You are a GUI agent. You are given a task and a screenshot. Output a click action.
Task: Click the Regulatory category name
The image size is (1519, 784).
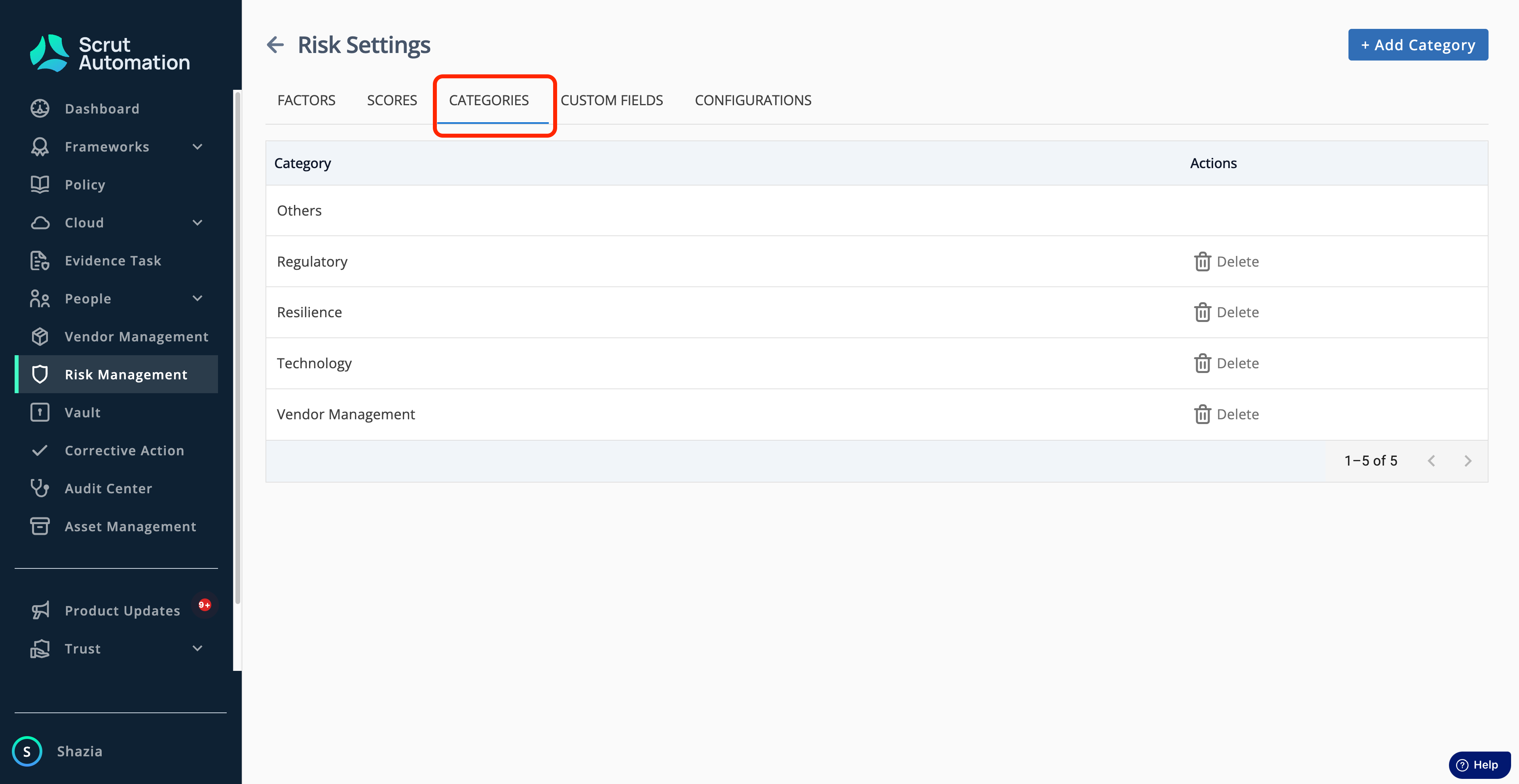(x=312, y=262)
